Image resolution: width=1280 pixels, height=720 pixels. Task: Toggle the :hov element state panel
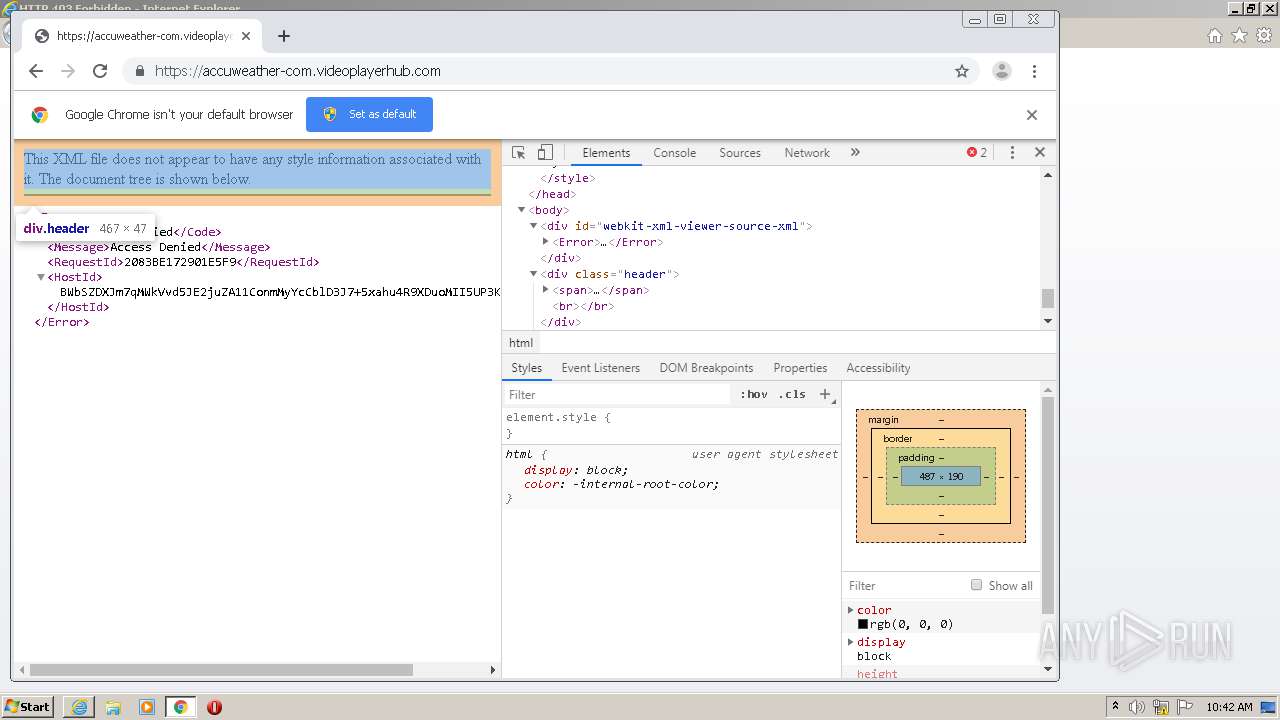coord(754,395)
